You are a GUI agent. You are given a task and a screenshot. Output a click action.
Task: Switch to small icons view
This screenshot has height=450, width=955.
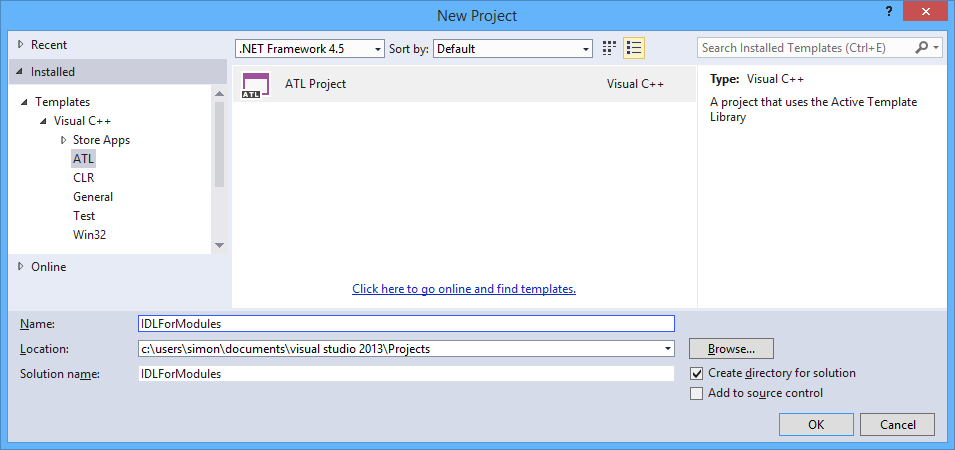coord(609,48)
